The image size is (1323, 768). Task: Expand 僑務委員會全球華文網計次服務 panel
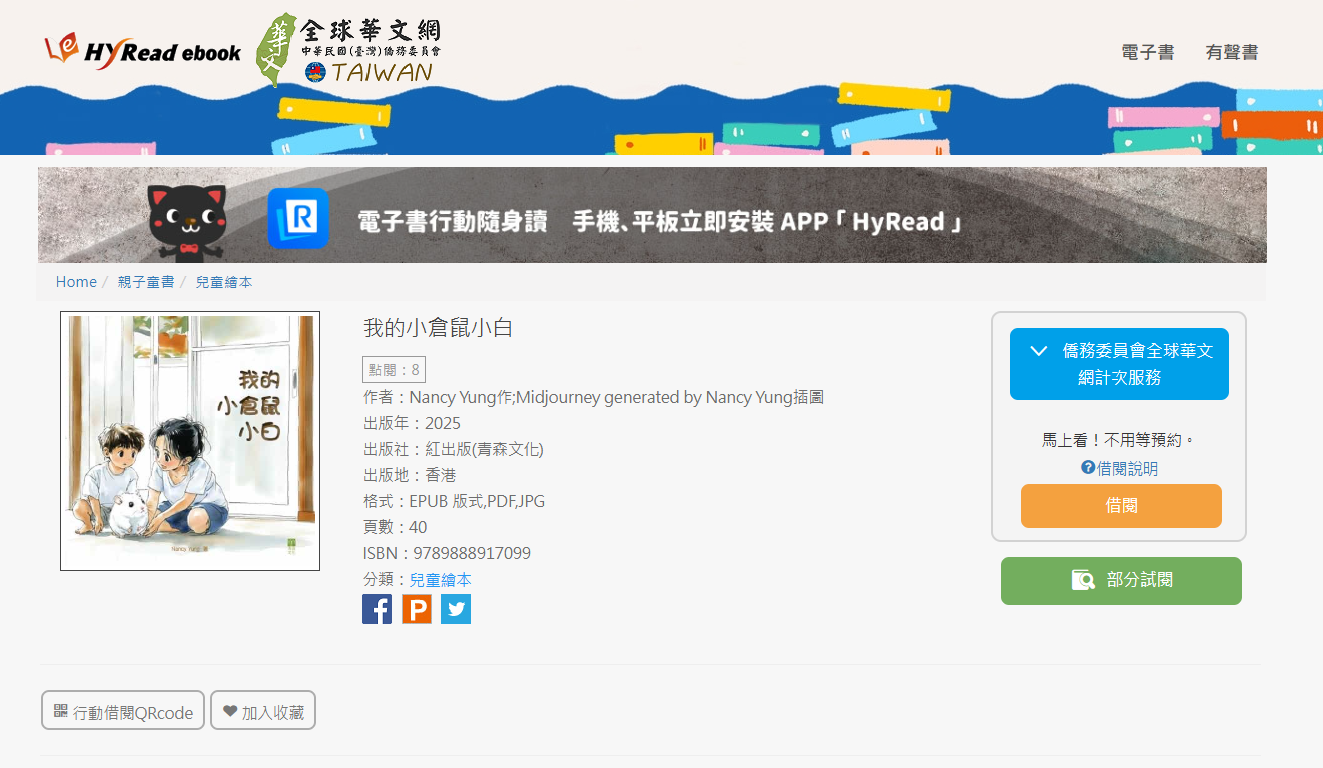(1119, 364)
